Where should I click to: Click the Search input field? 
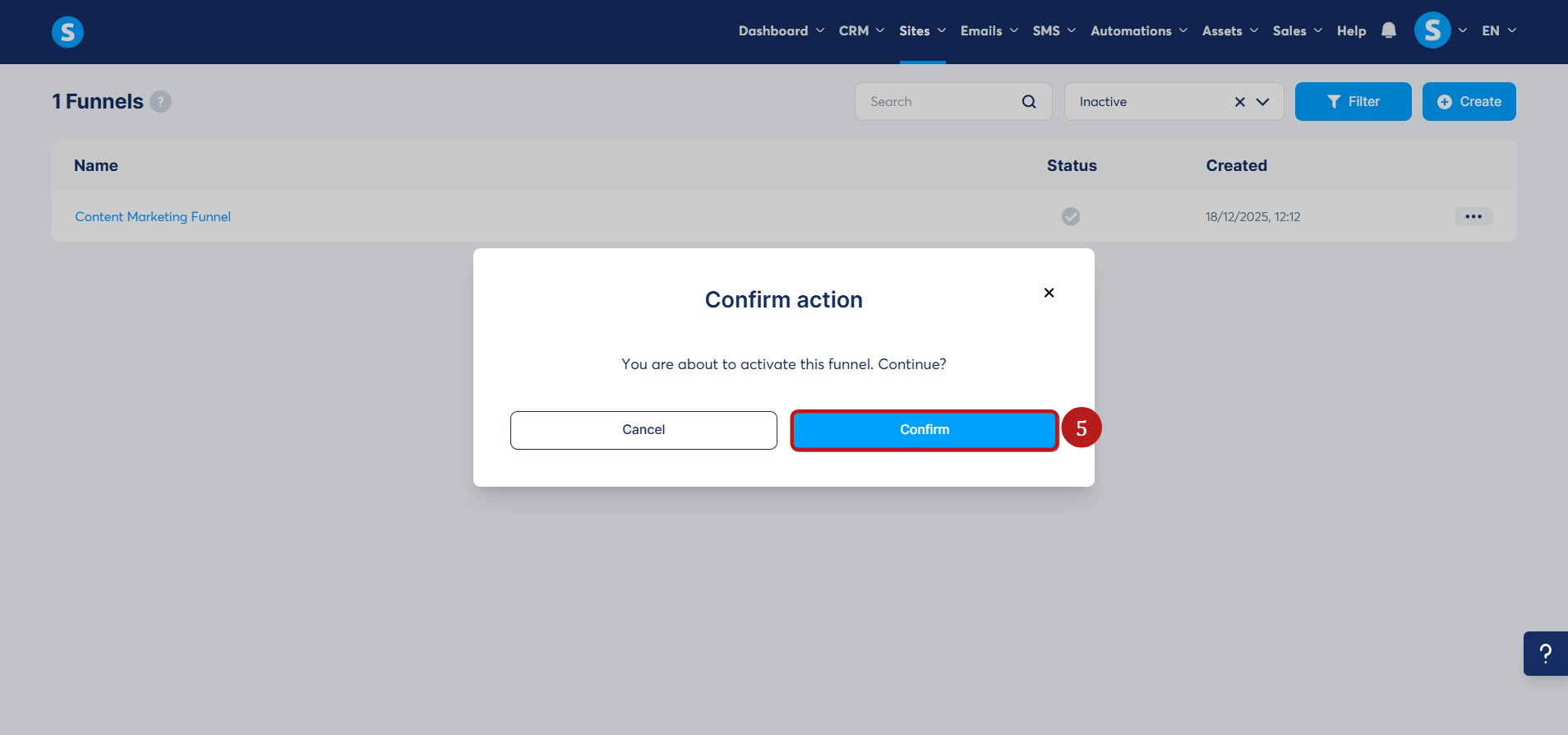pyautogui.click(x=941, y=102)
